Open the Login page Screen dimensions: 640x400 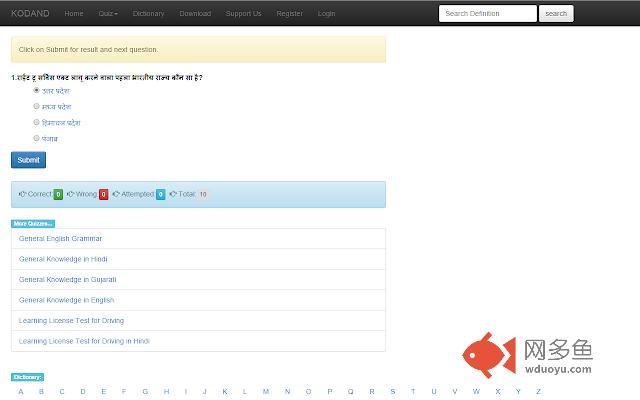click(x=326, y=13)
